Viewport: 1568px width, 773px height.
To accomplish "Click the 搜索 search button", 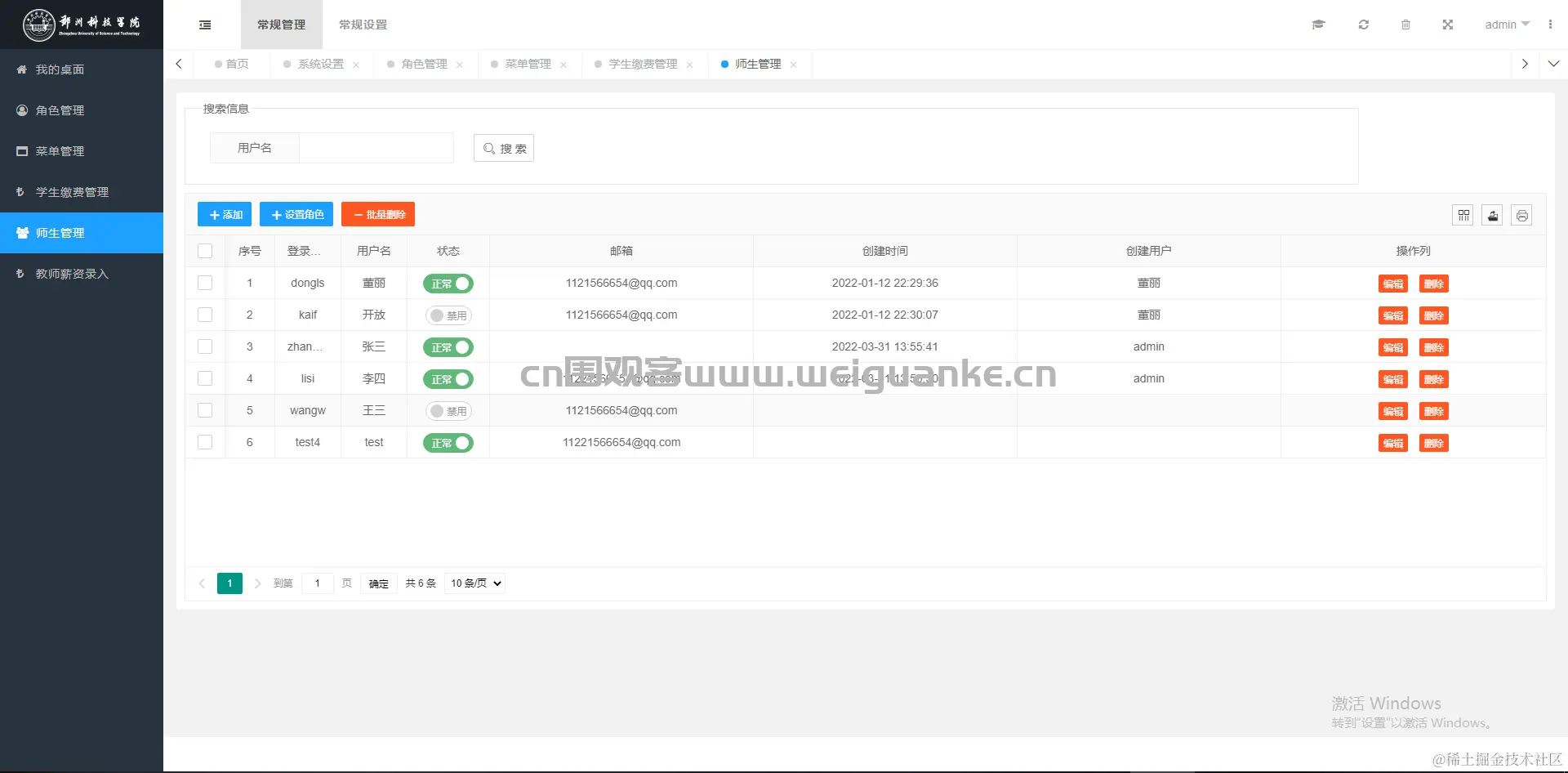I will coord(504,149).
